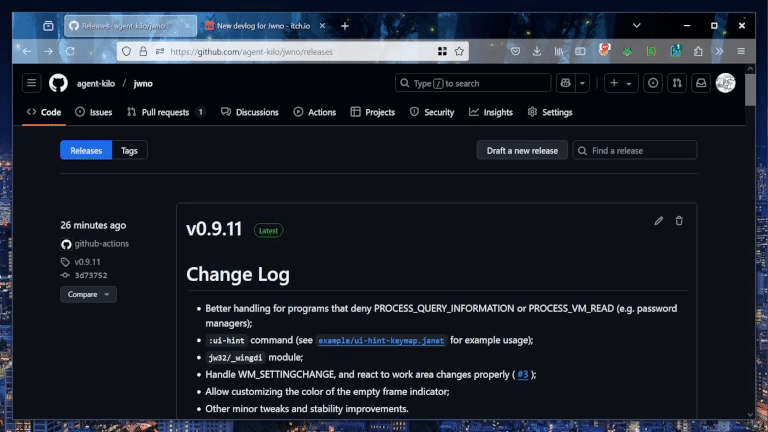Close the Releases agent-kilo/jwno tab
768x432 pixels.
(x=187, y=26)
